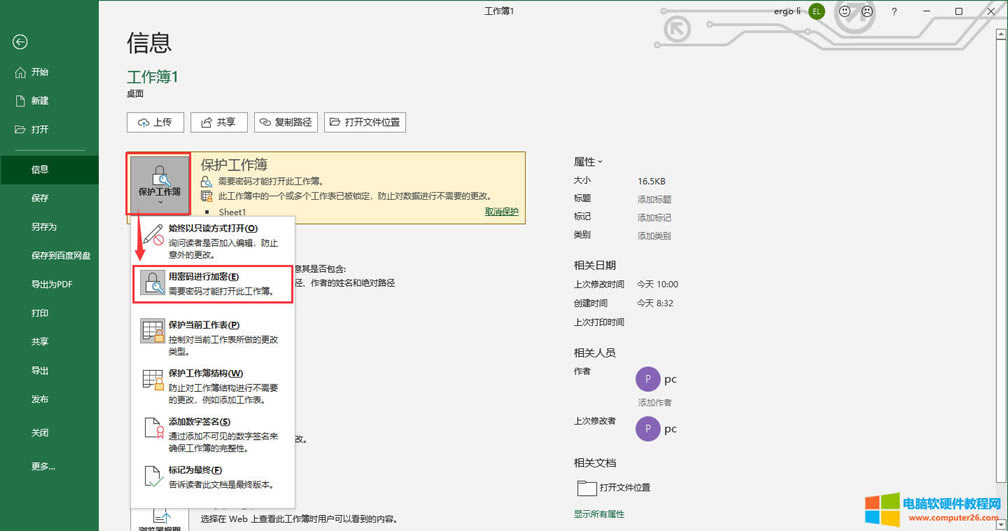Click the back arrow icon
This screenshot has width=1008, height=531.
coord(20,42)
